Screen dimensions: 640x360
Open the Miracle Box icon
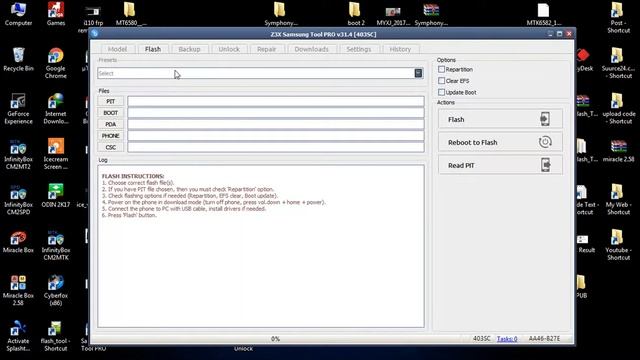(x=18, y=242)
